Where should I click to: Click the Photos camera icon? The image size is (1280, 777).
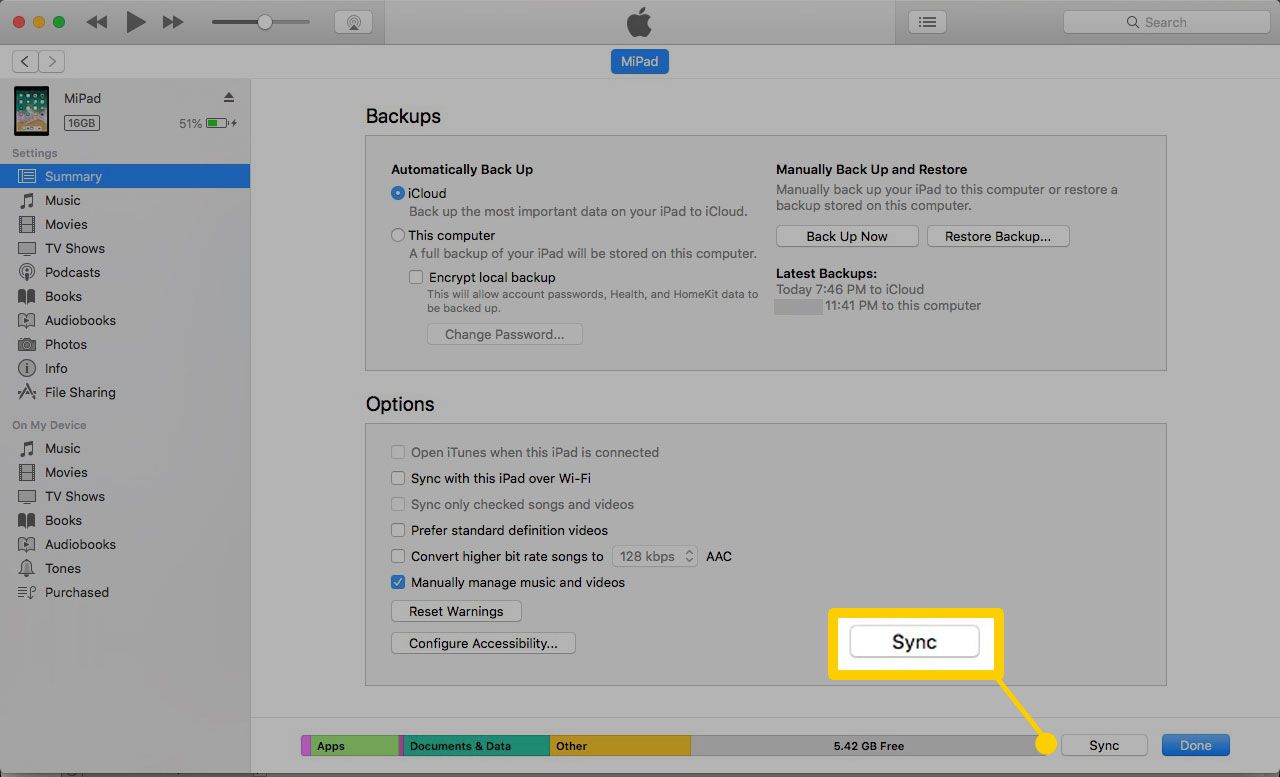tap(27, 344)
